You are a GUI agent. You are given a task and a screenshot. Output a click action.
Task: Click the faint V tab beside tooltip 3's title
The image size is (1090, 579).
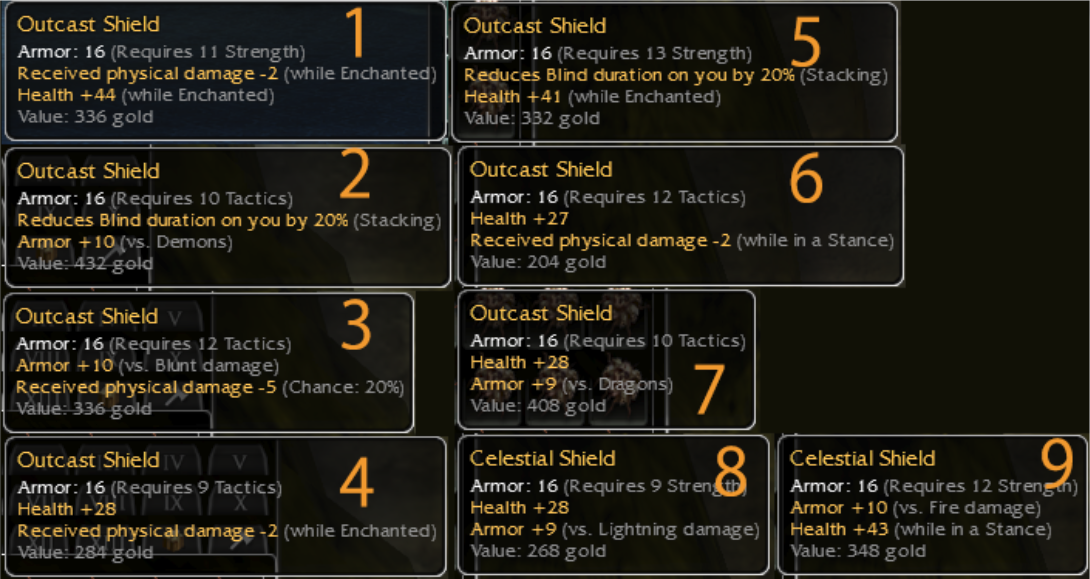[x=175, y=318]
